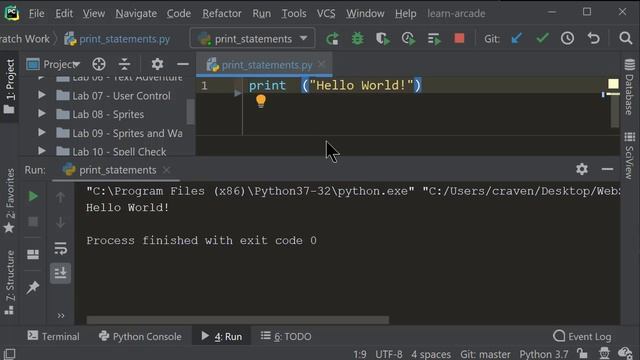This screenshot has height=360, width=640.
Task: Click the UTF-8 file encoding widget
Action: pyautogui.click(x=389, y=354)
